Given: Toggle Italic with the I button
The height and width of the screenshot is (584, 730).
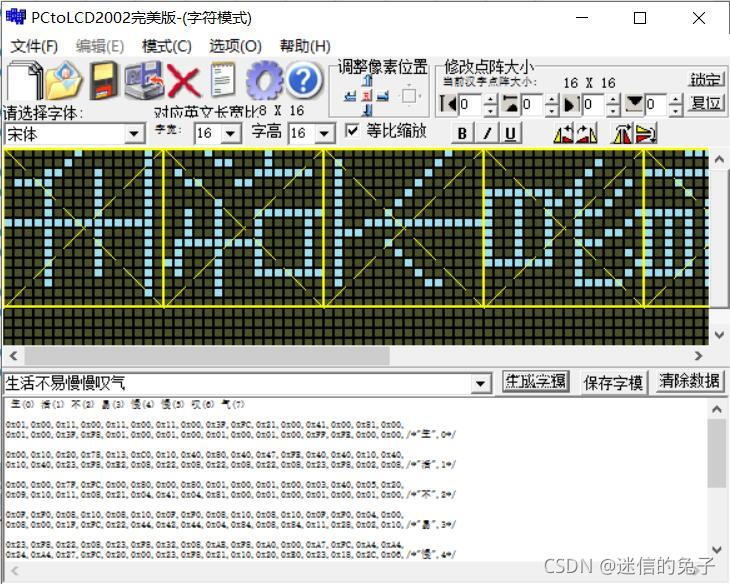Looking at the screenshot, I should 487,134.
